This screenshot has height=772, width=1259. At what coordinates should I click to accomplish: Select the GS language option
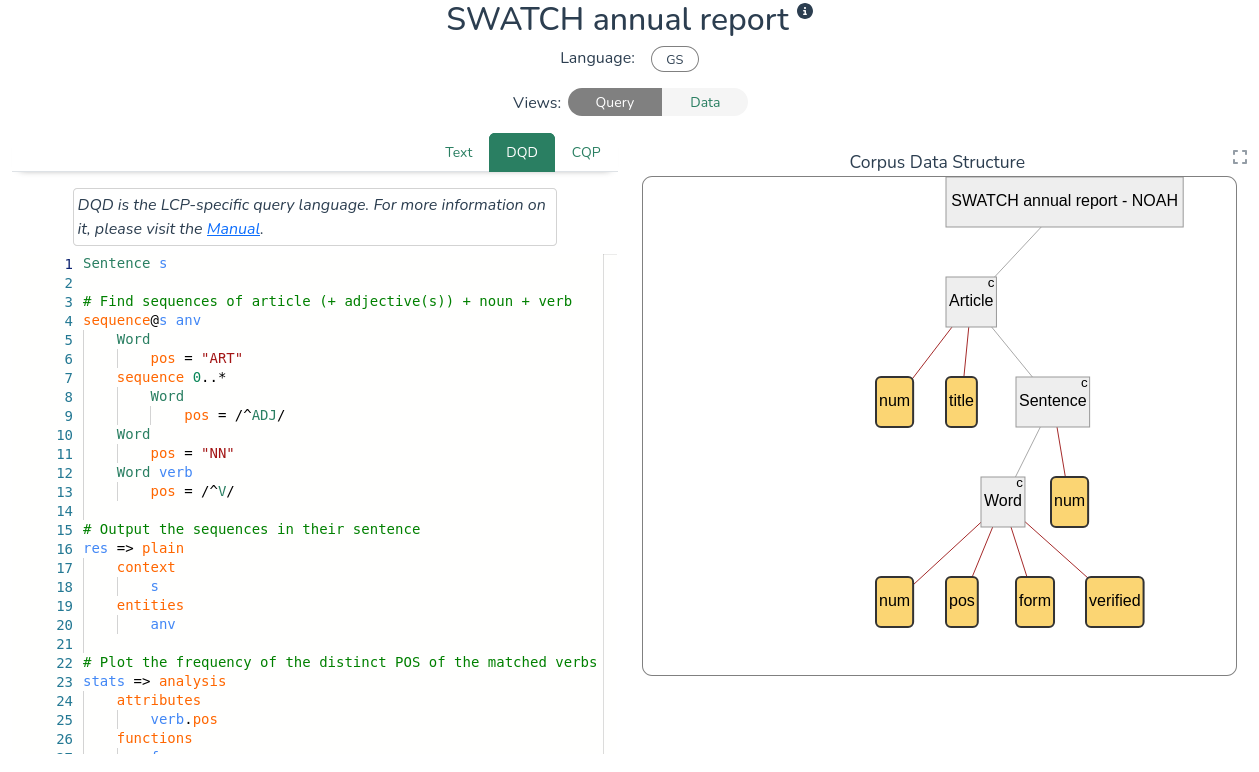pyautogui.click(x=674, y=59)
